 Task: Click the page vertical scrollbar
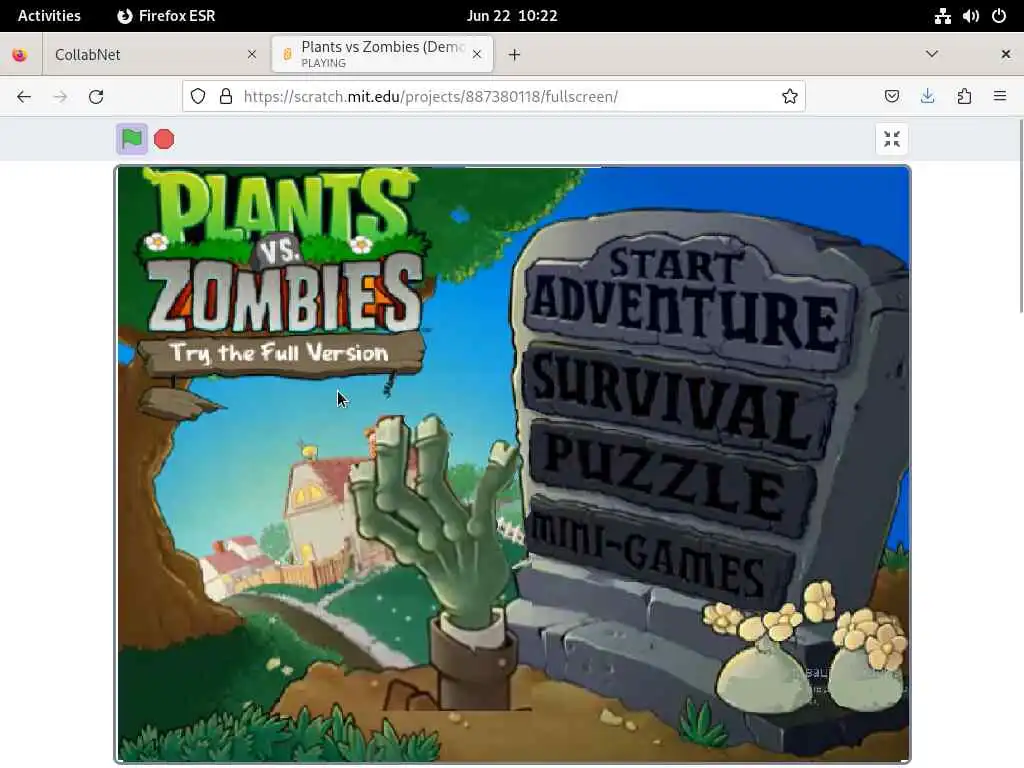[1021, 216]
